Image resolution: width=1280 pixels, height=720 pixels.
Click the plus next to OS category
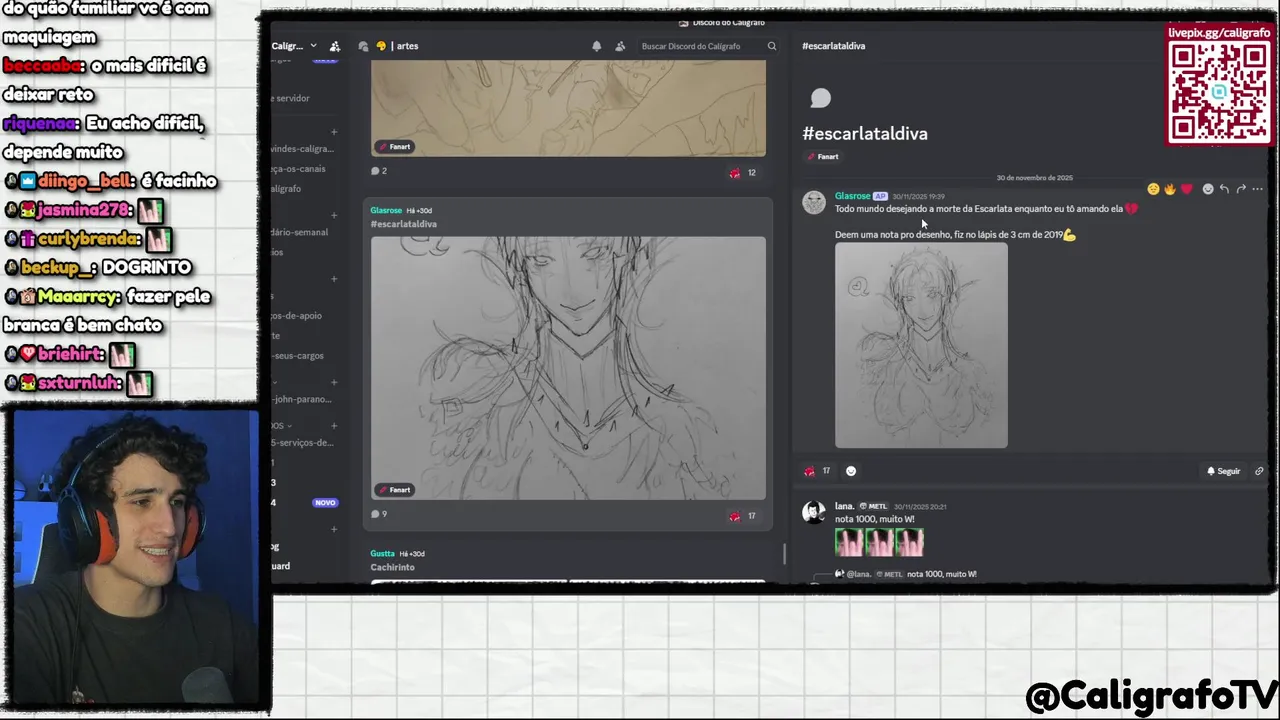[334, 425]
